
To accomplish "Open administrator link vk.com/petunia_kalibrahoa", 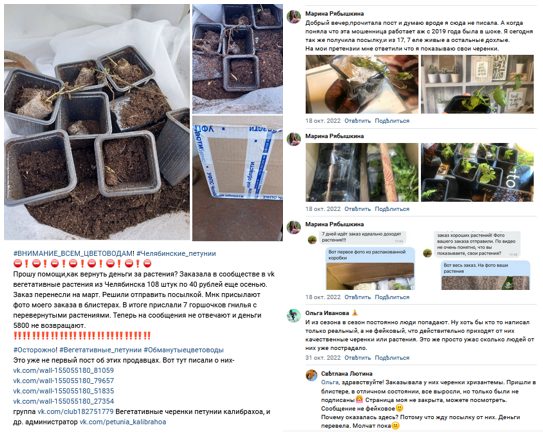I will coord(123,422).
